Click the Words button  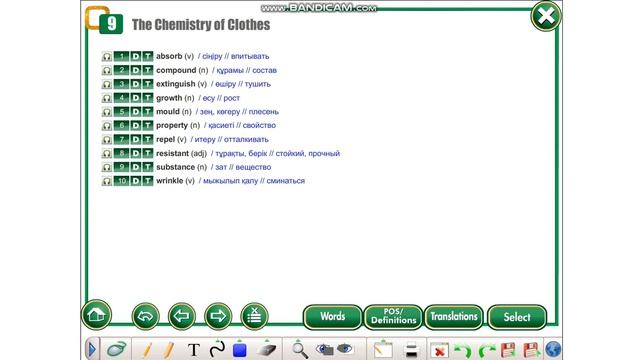333,317
